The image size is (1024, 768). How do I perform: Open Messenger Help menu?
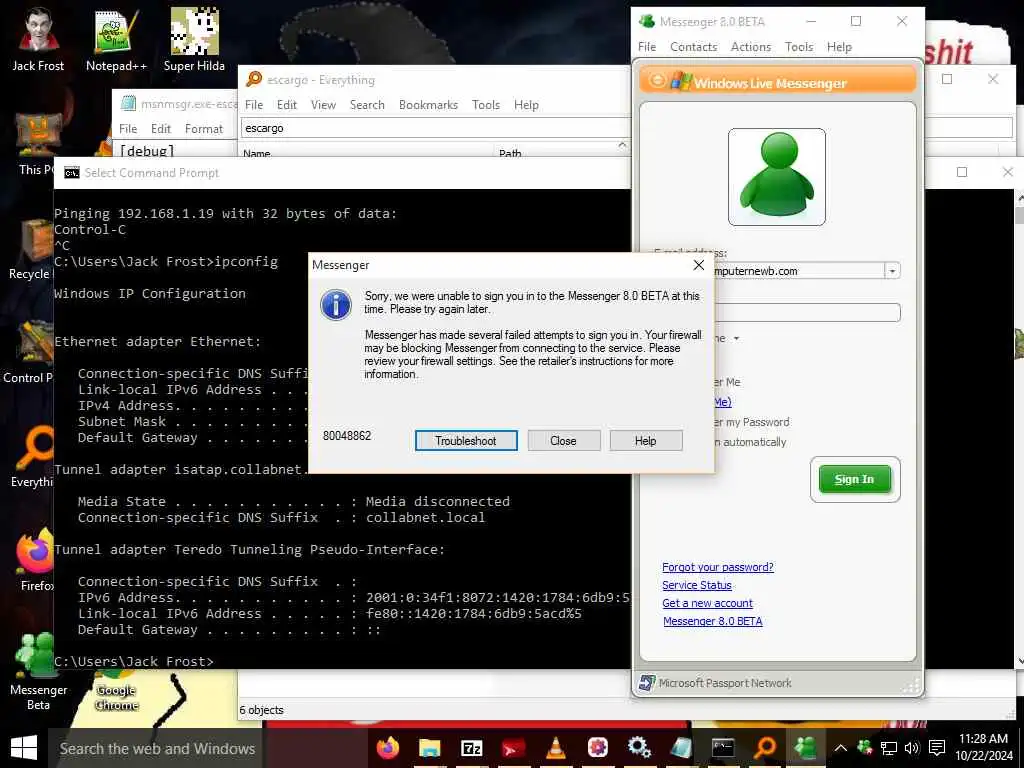(x=839, y=47)
